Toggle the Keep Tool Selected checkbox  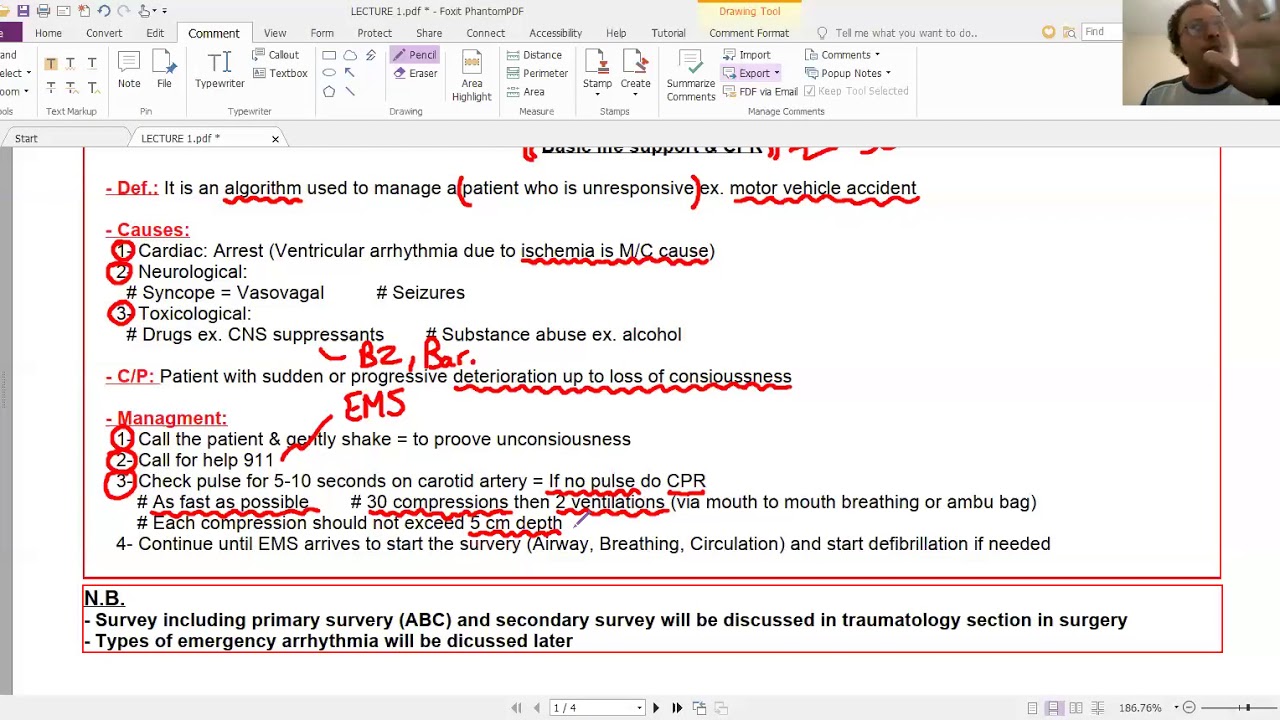point(809,91)
